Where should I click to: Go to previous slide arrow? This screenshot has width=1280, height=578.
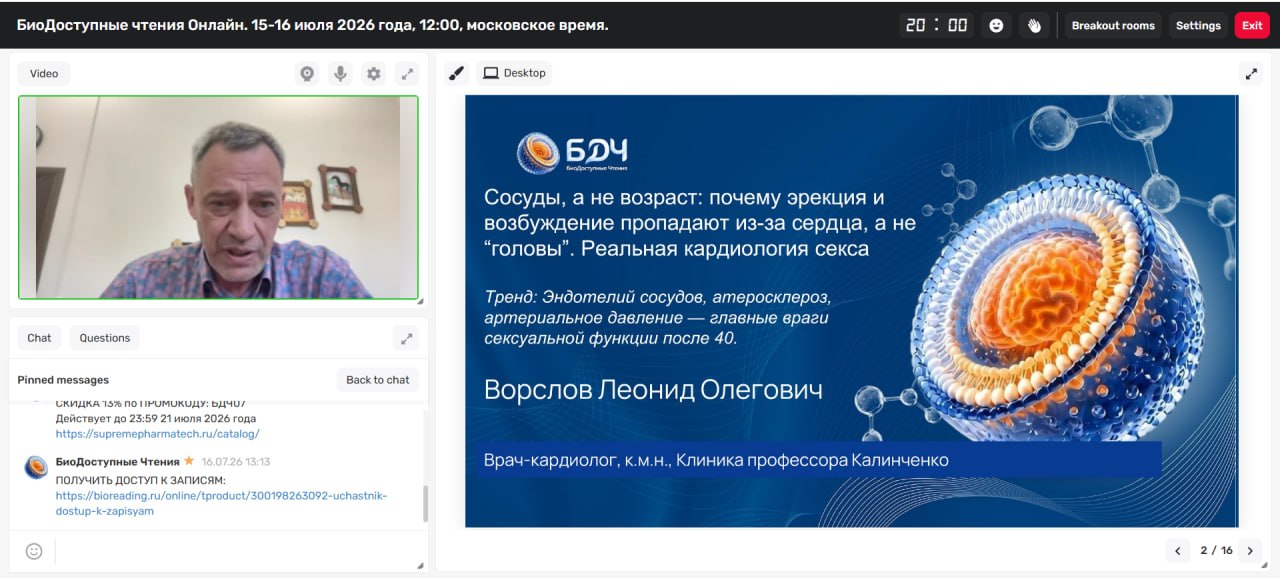[x=1178, y=550]
